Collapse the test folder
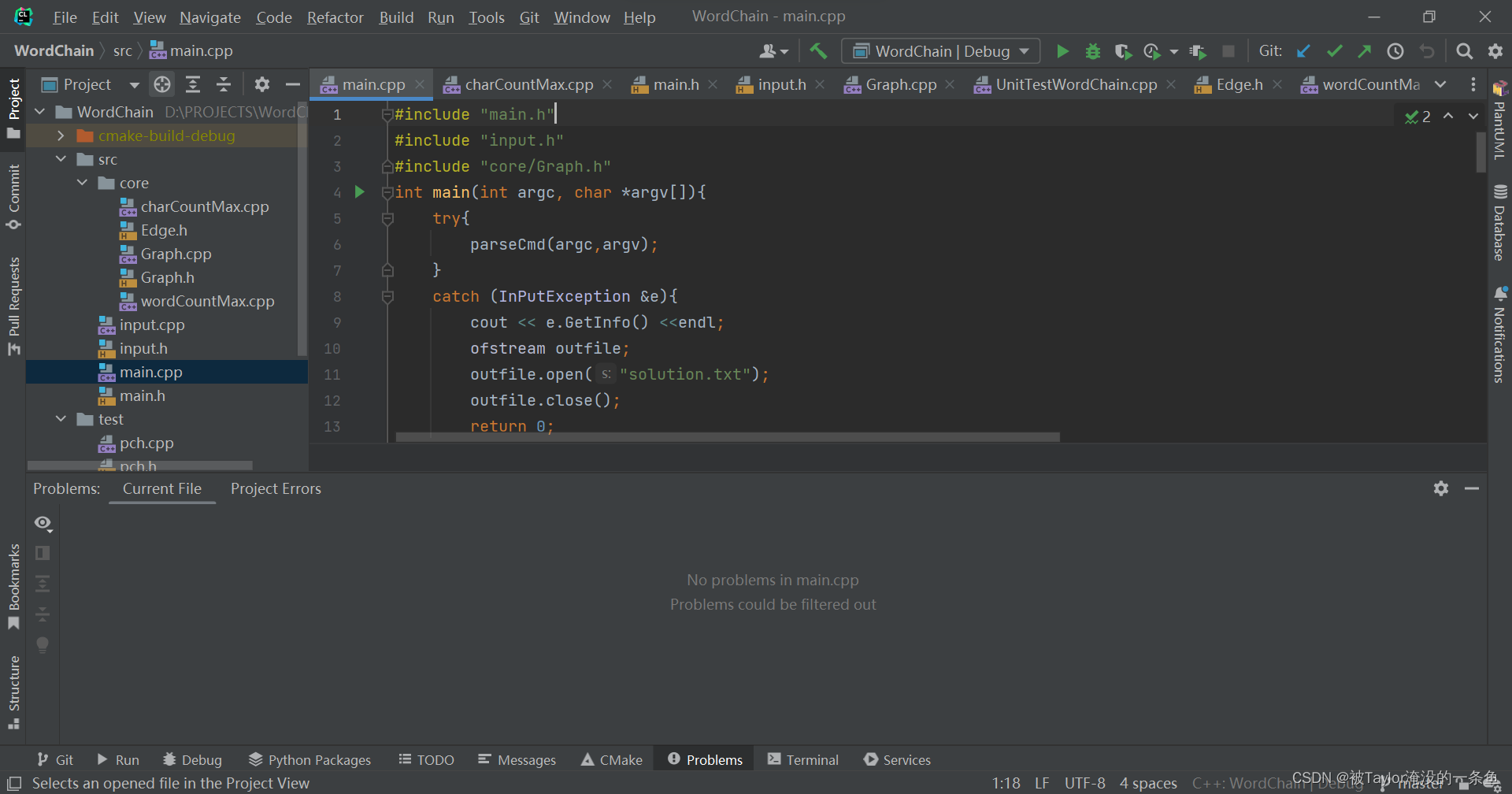 pyautogui.click(x=61, y=419)
